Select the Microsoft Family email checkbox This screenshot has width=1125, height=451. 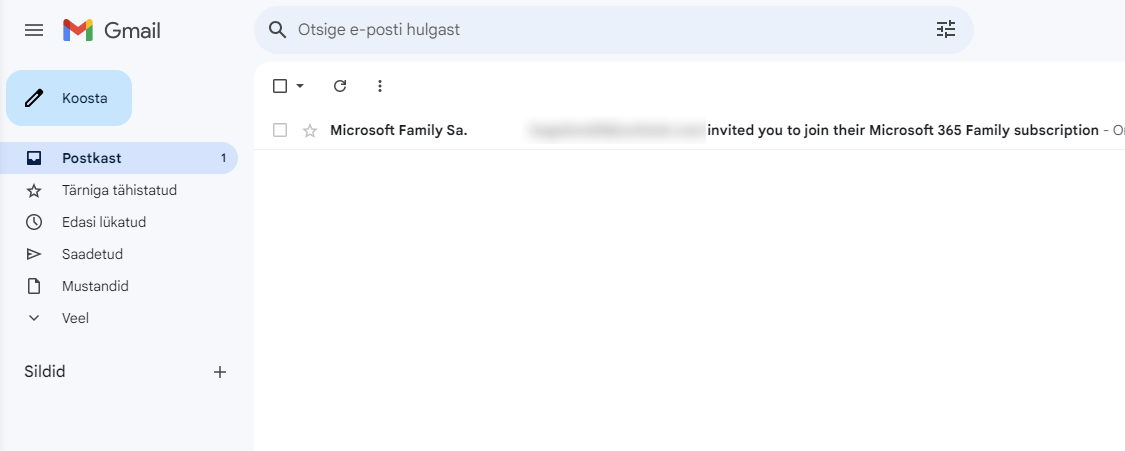280,130
